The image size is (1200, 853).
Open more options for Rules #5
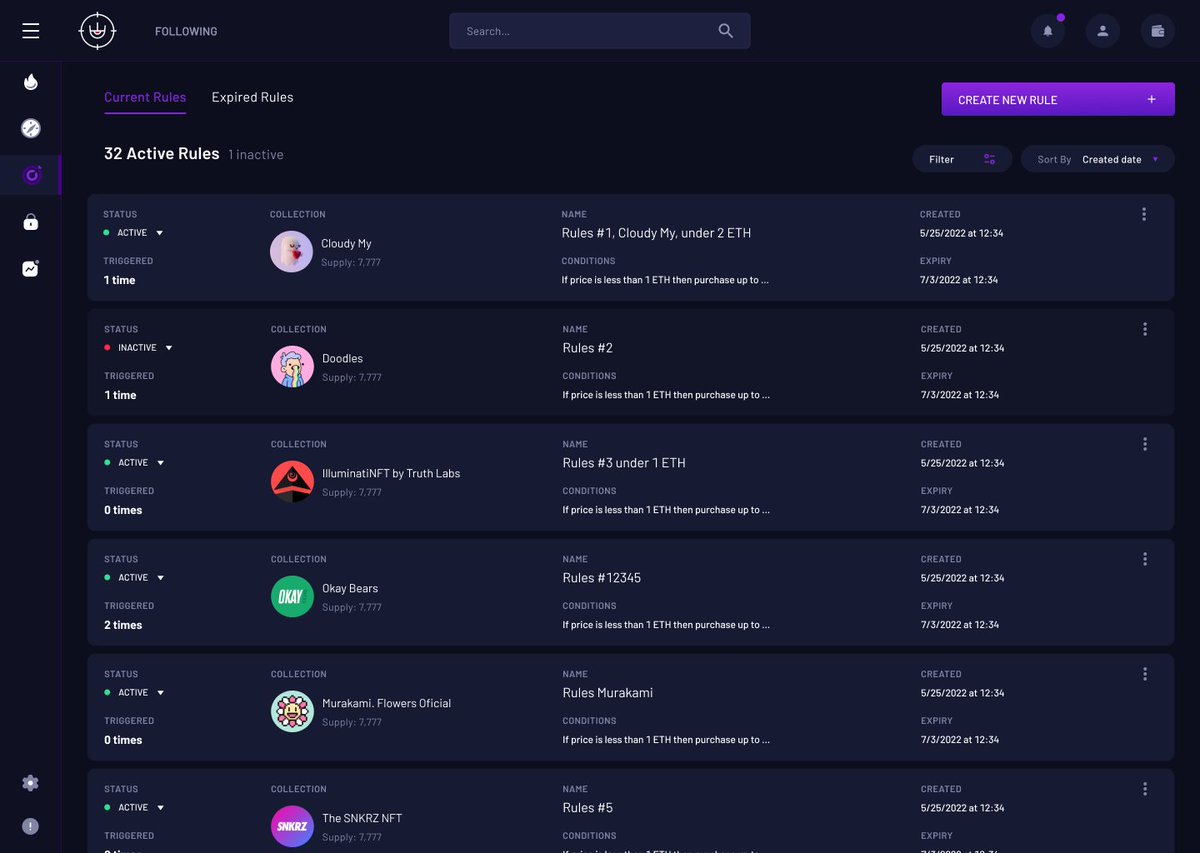1145,789
